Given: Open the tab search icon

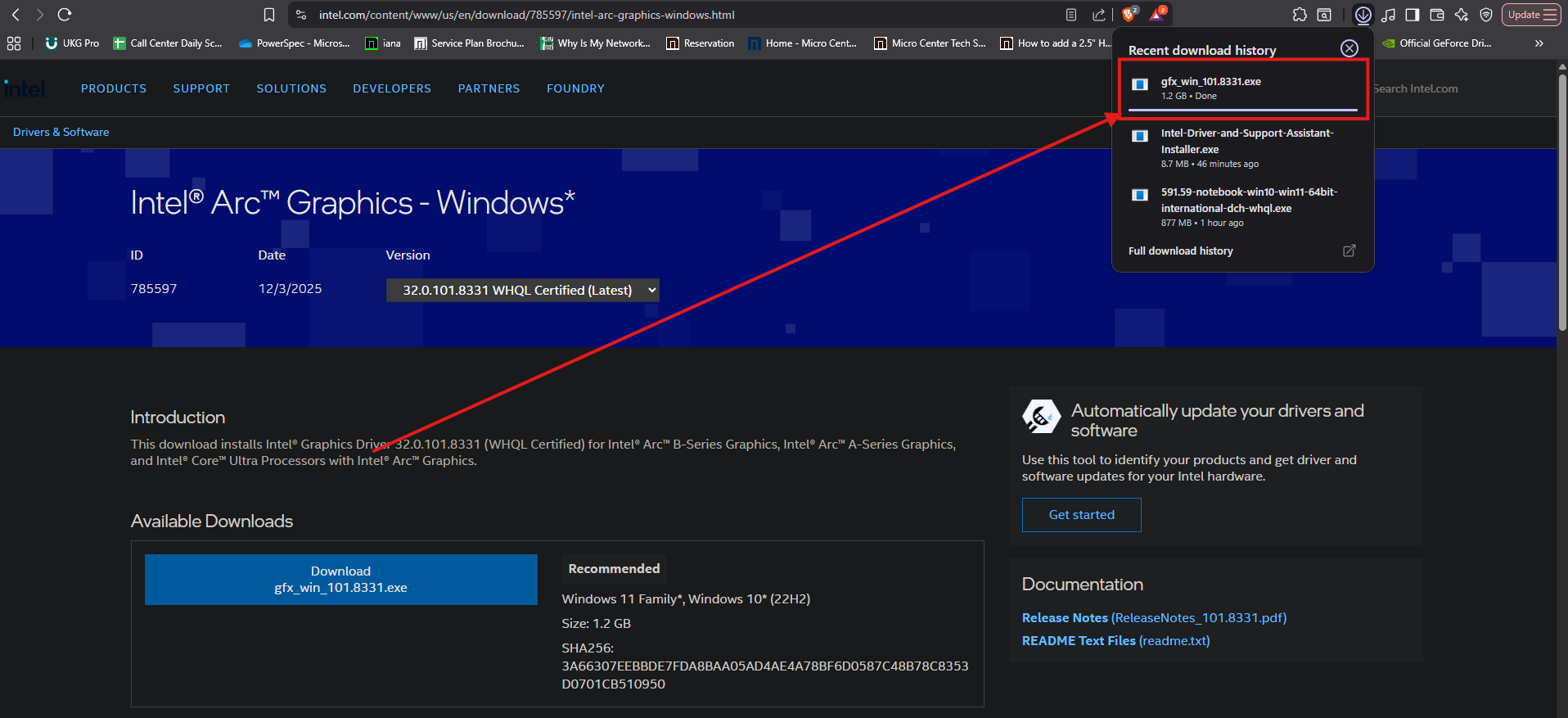Looking at the screenshot, I should [x=1324, y=15].
